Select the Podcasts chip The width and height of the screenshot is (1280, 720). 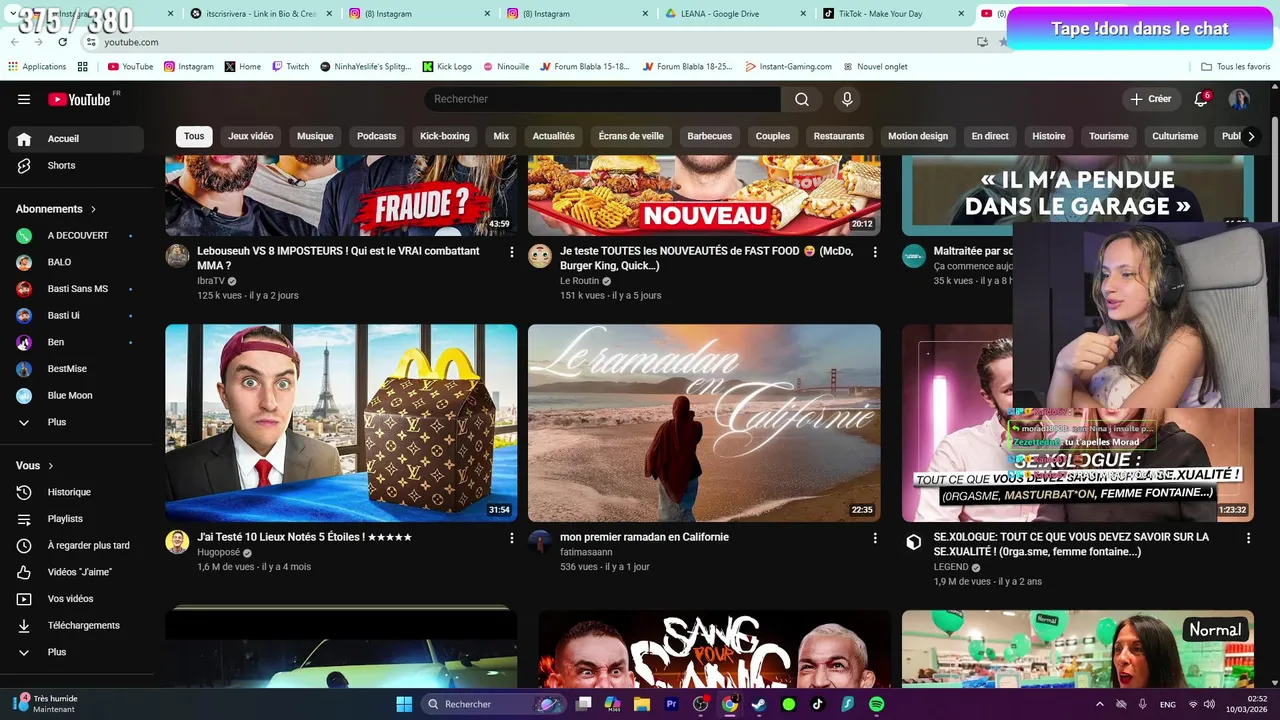[377, 136]
